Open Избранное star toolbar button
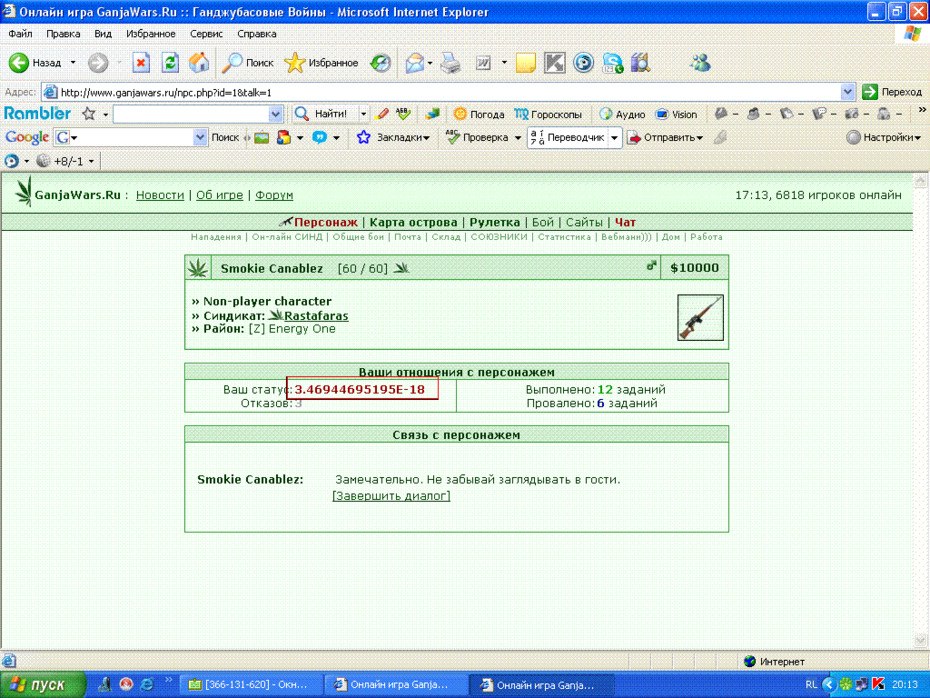The height and width of the screenshot is (698, 930). point(321,63)
